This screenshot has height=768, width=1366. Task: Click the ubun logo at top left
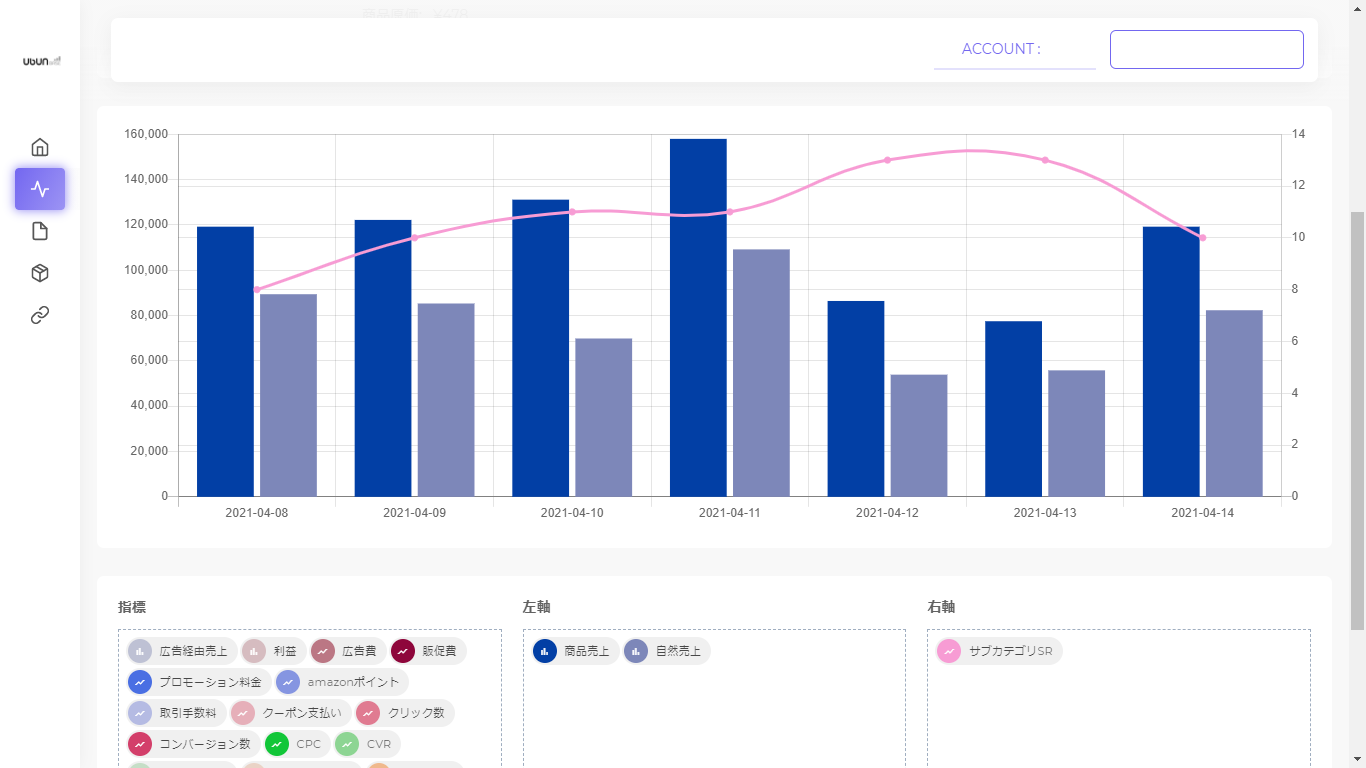pos(42,61)
